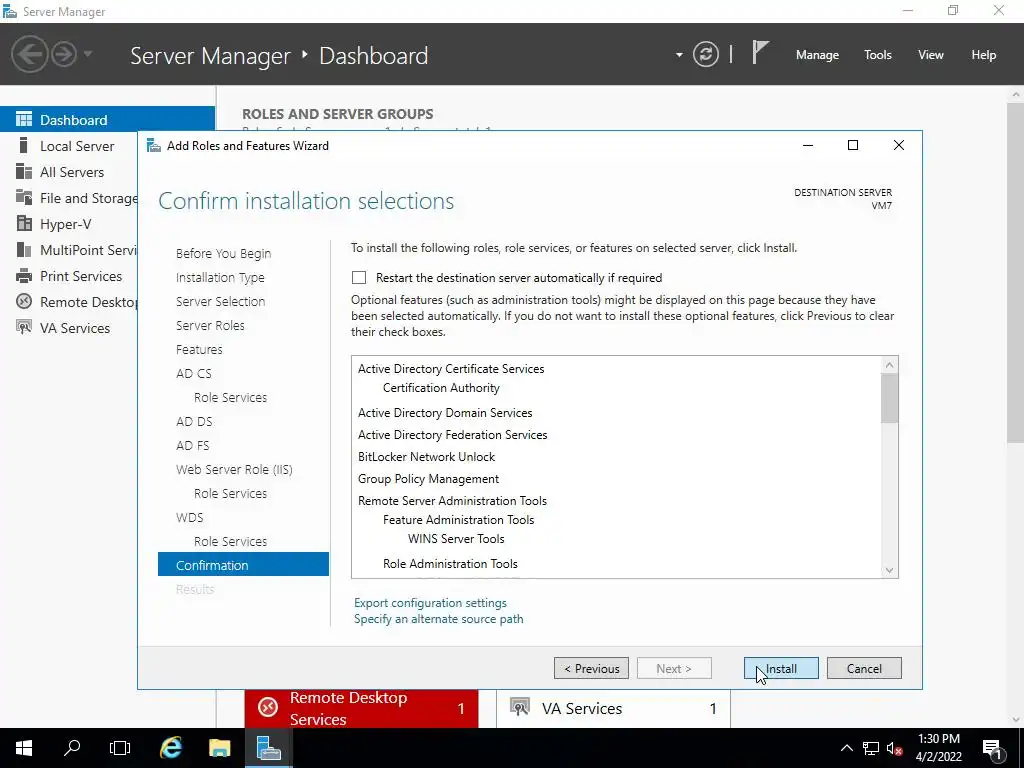Click scroll-down arrow of the selections list
Viewport: 1024px width, 768px height.
click(x=889, y=570)
